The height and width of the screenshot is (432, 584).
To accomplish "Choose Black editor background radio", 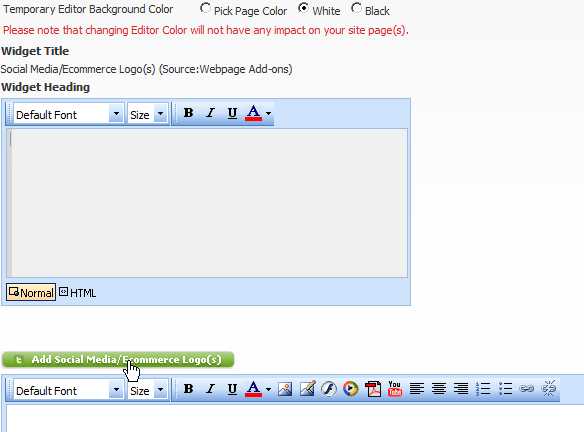I will pyautogui.click(x=356, y=8).
